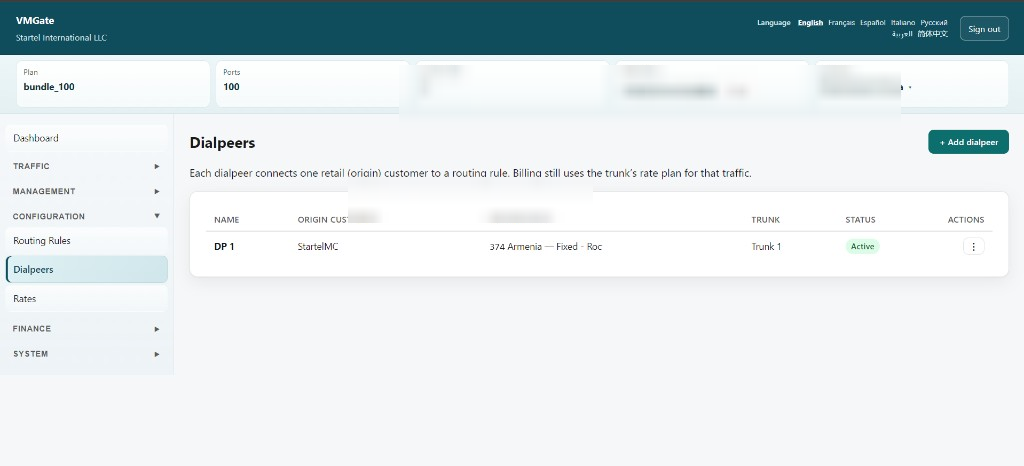Click the VMGate logo title
This screenshot has width=1024, height=466.
pyautogui.click(x=35, y=21)
